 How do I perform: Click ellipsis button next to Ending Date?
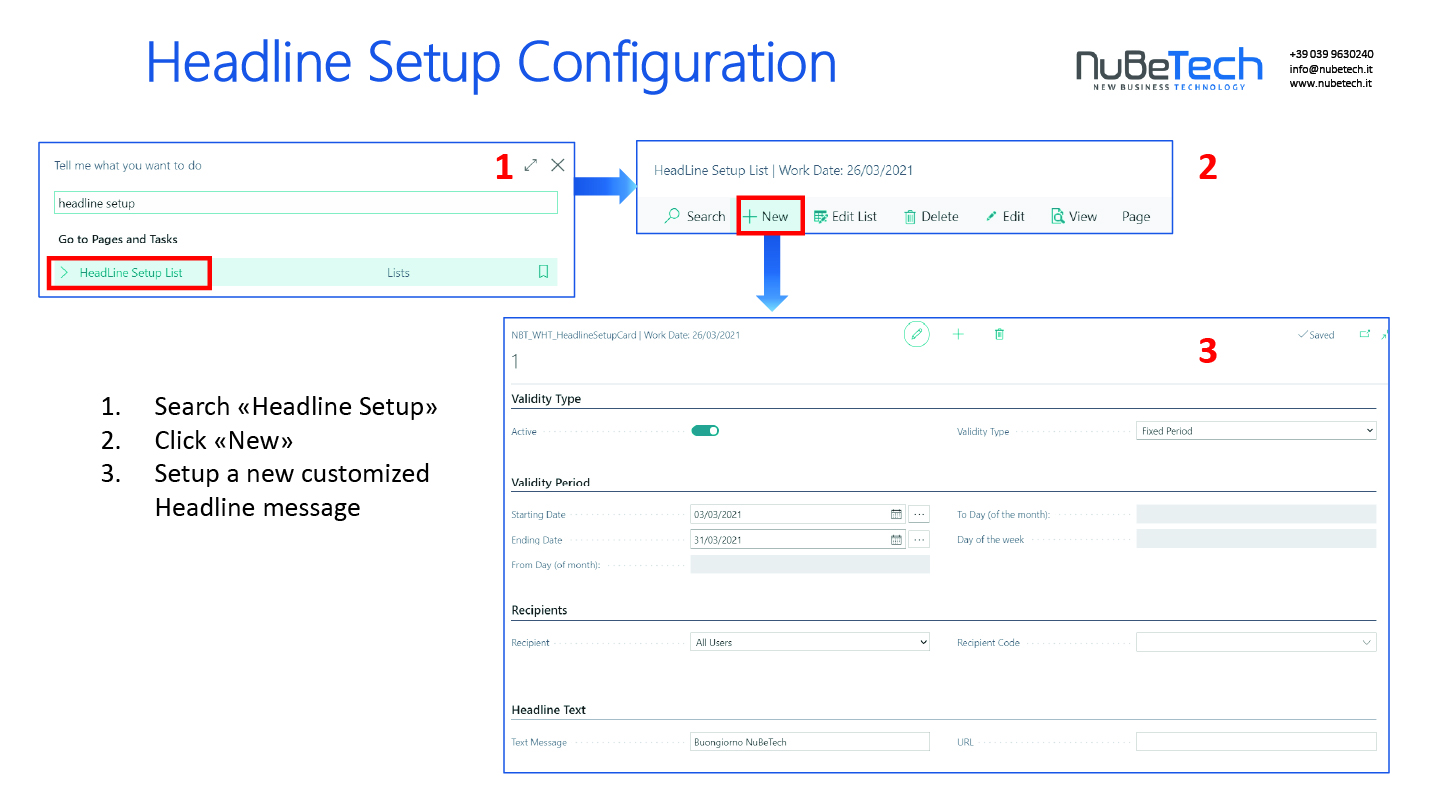click(x=919, y=540)
